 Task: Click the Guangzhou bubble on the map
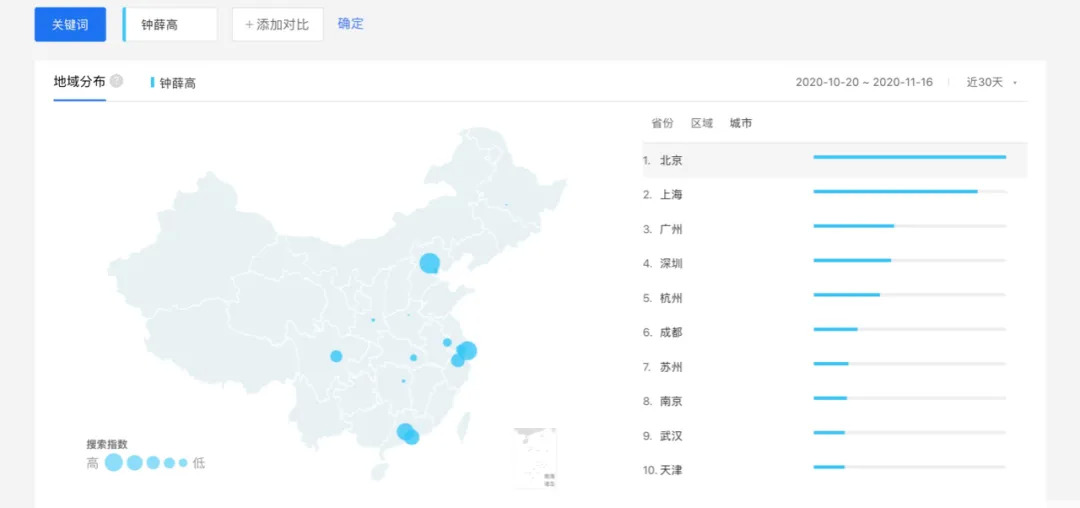point(404,432)
